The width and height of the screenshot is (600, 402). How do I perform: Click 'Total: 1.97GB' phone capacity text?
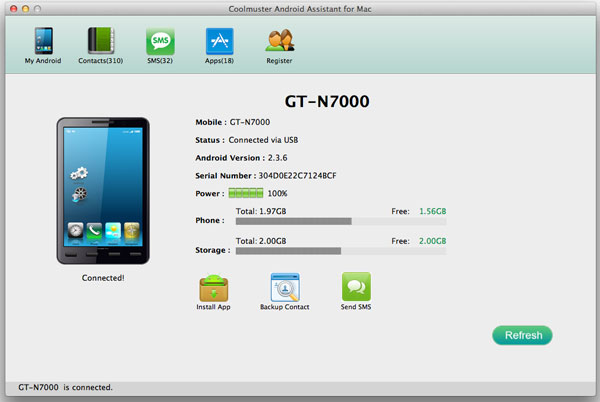(261, 211)
